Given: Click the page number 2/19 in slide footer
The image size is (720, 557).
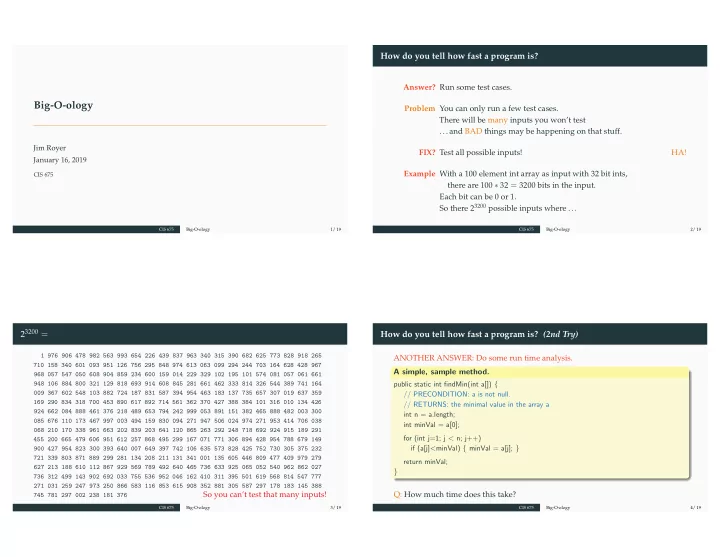Looking at the screenshot, I should click(x=696, y=229).
